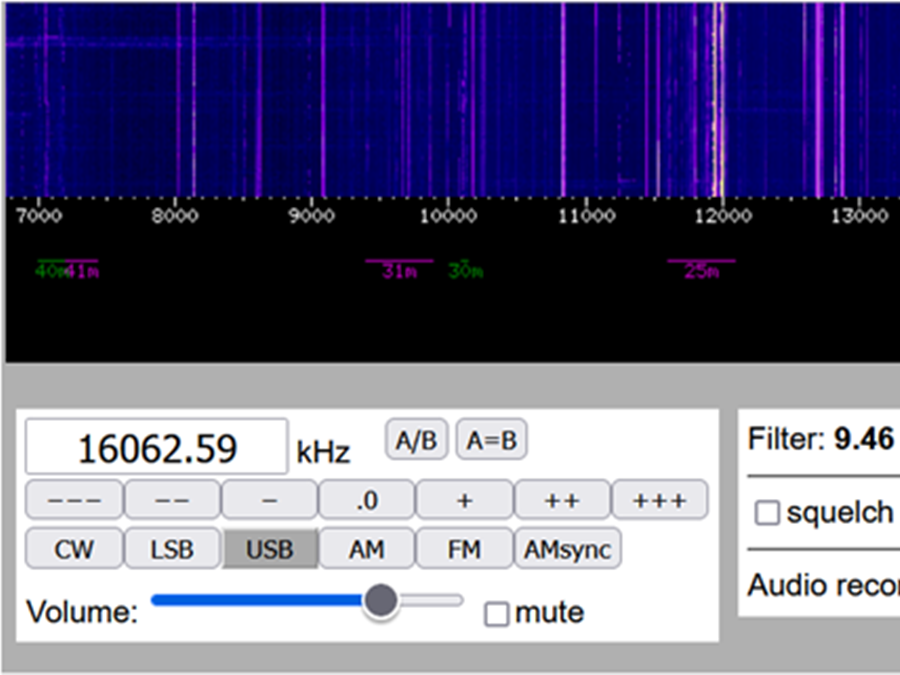Click the 30m band label
Viewport: 900px width, 675px height.
[465, 270]
